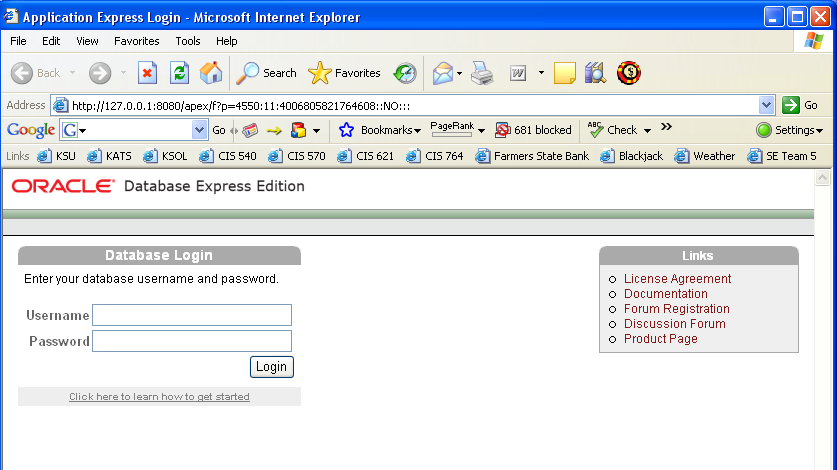Go to the Home page icon

[211, 73]
